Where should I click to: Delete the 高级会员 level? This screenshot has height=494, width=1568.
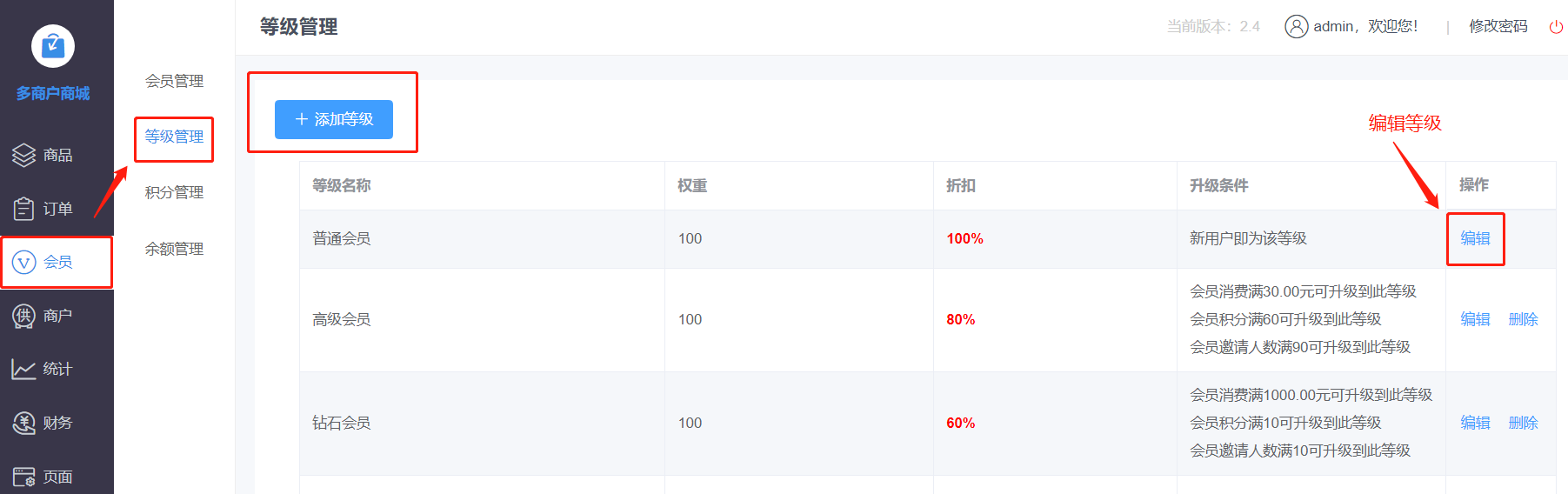pyautogui.click(x=1523, y=319)
